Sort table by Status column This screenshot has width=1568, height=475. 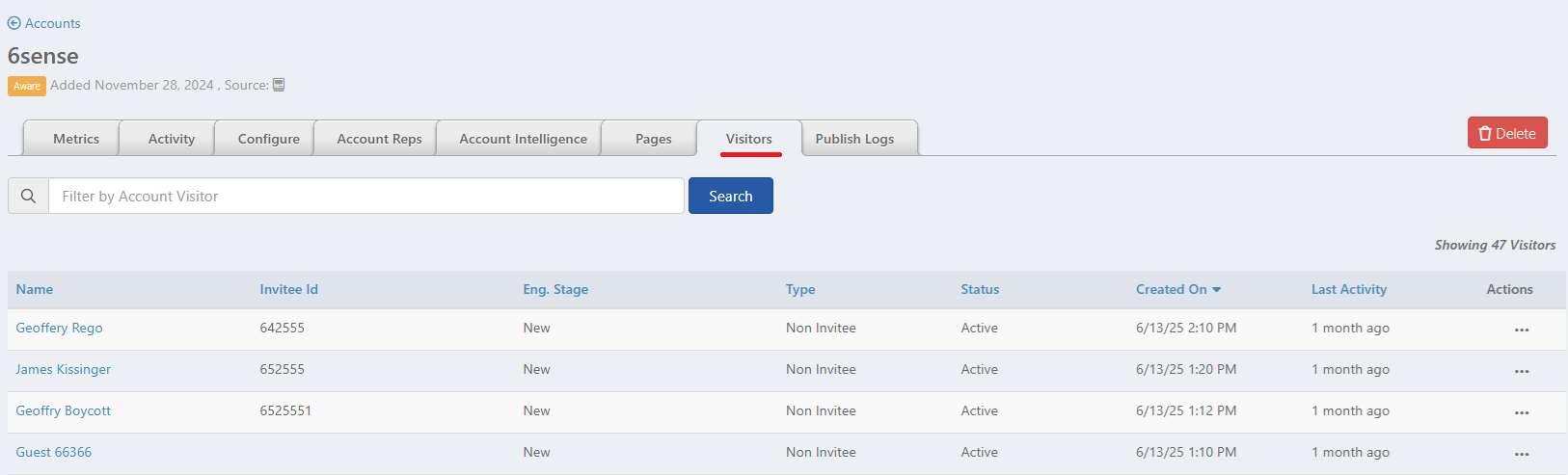pos(980,289)
